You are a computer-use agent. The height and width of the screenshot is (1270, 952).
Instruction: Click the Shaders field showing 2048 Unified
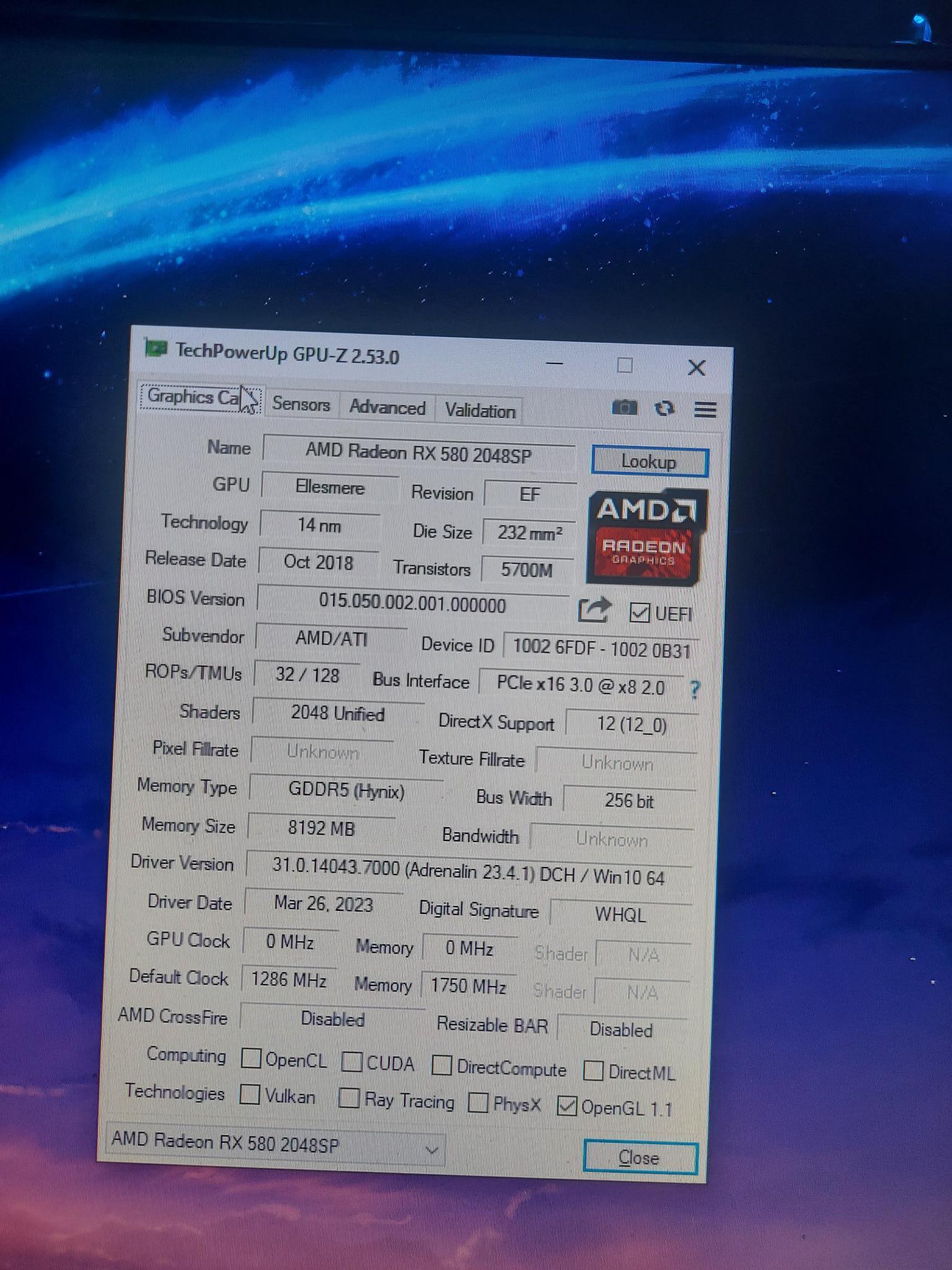click(338, 714)
